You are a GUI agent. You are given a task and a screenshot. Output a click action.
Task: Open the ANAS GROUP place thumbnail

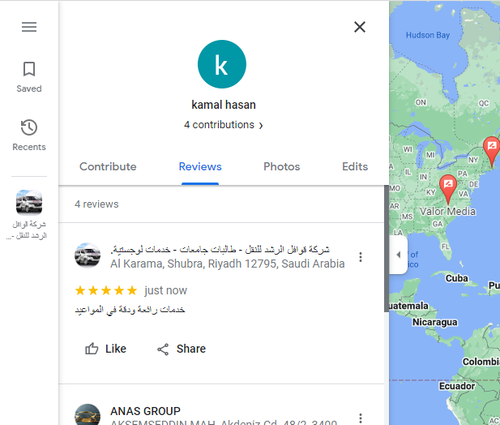[x=87, y=415]
